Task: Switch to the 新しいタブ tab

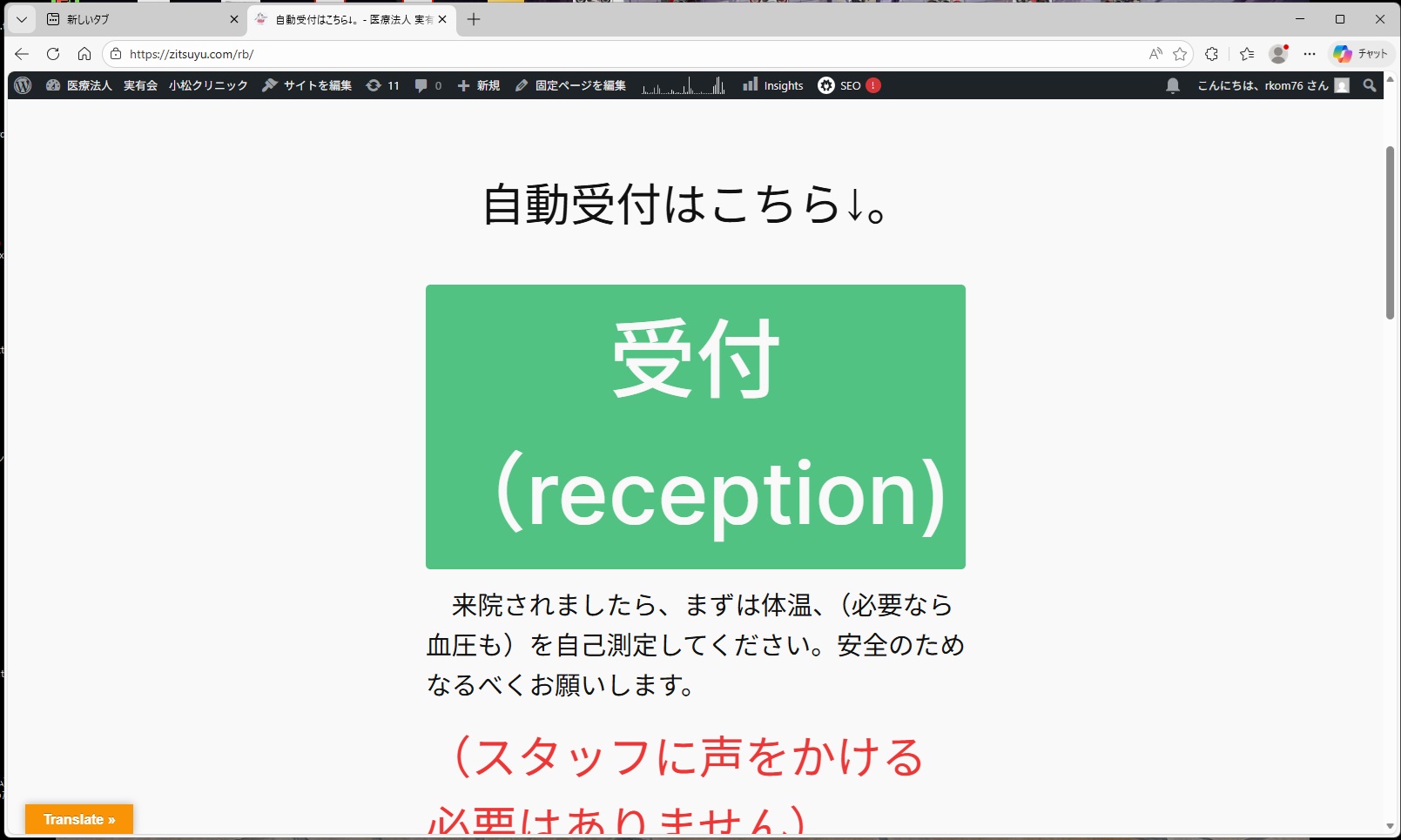Action: click(139, 19)
